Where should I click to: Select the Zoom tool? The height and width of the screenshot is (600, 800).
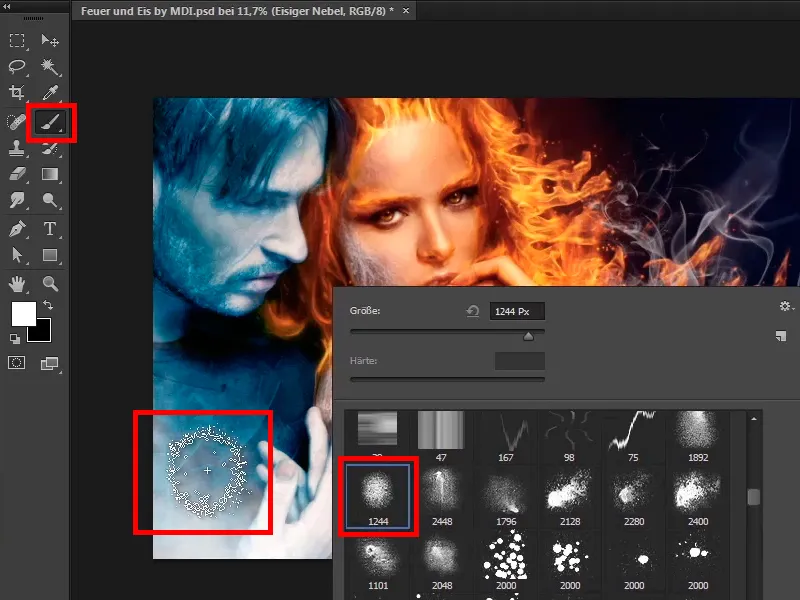[50, 284]
